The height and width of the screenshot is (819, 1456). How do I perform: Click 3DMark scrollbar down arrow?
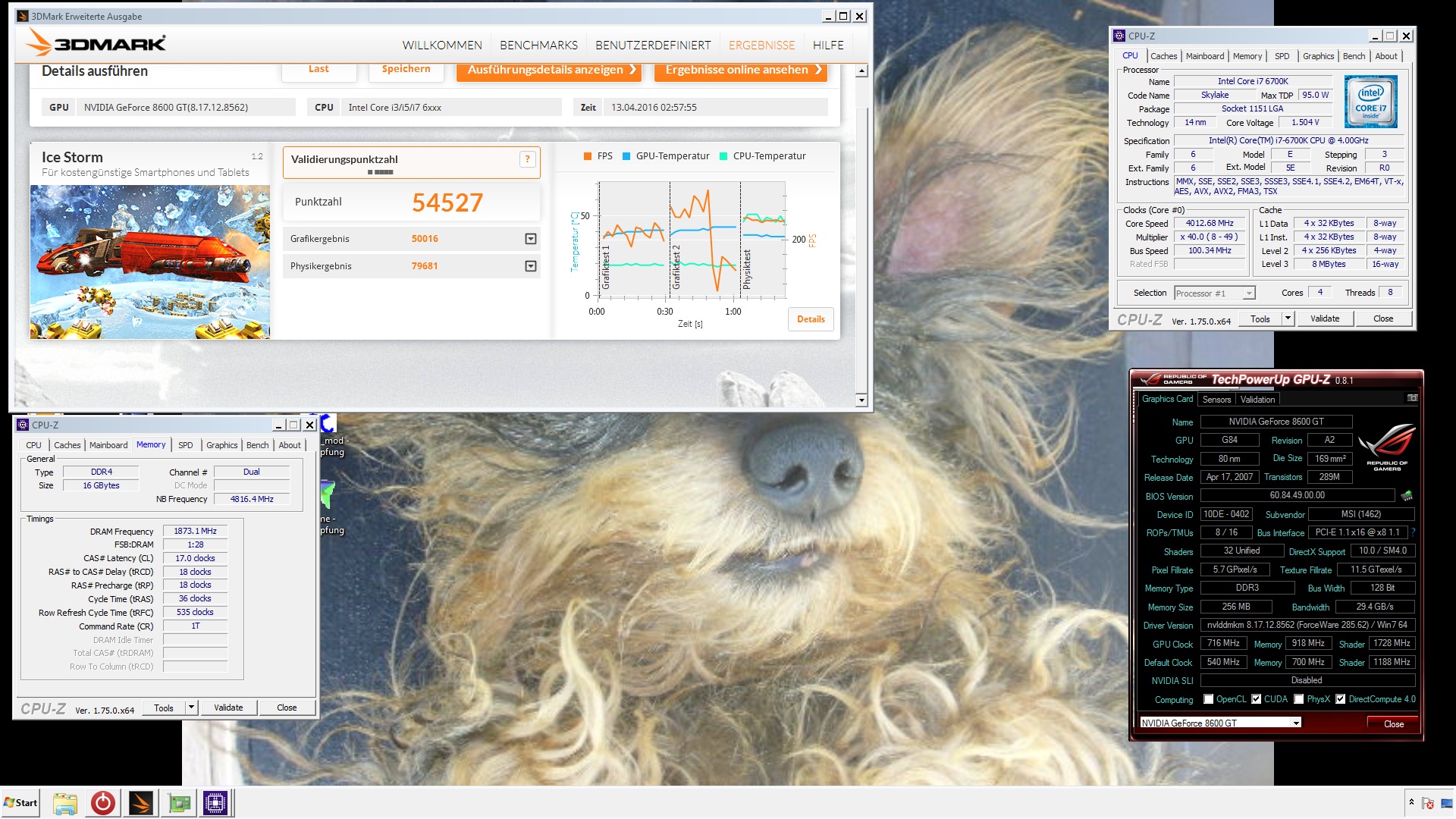(861, 400)
